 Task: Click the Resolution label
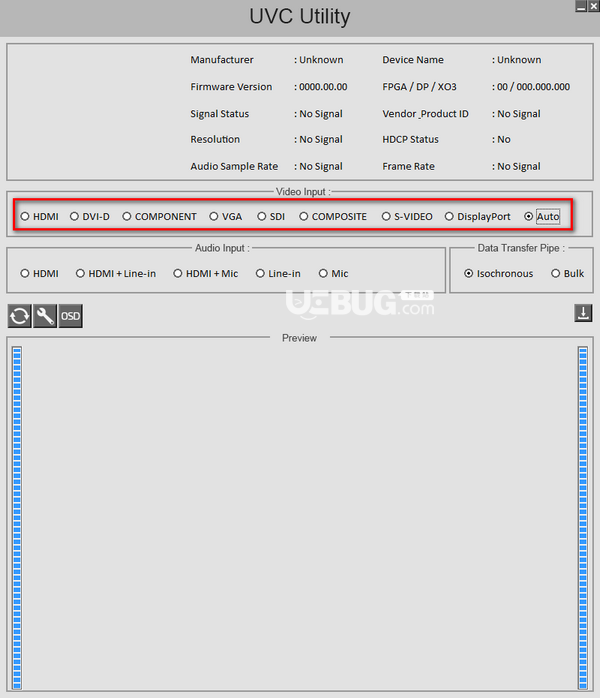tap(215, 139)
